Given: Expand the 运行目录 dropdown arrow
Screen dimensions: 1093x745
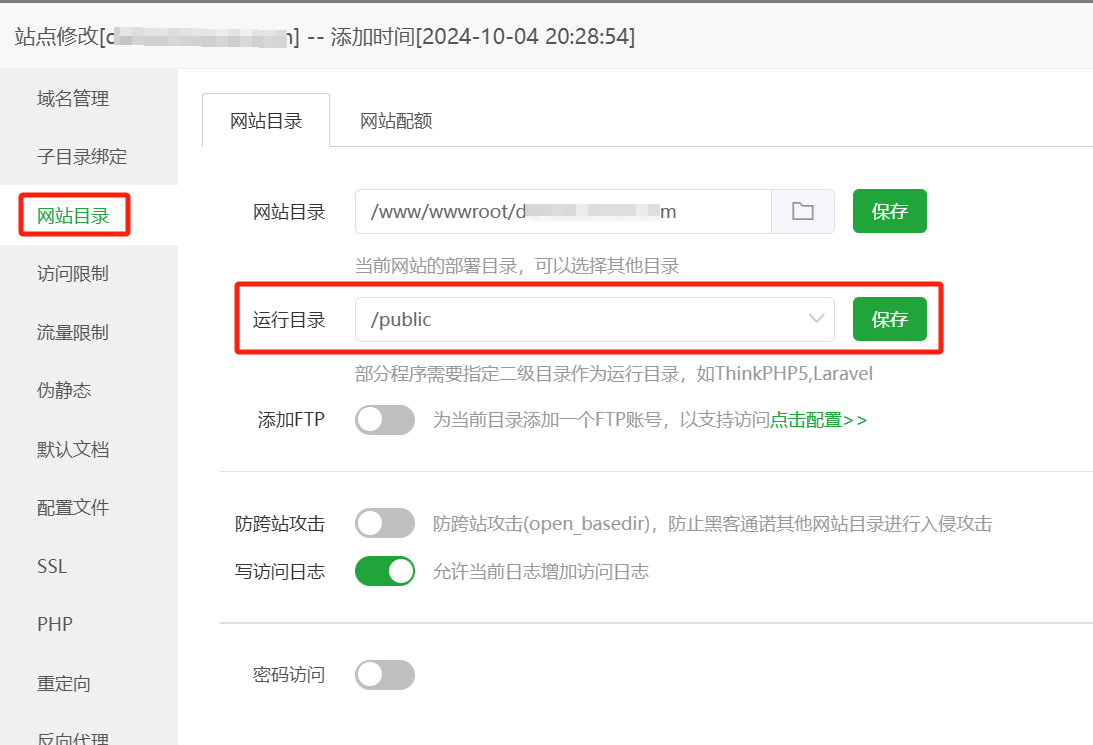Looking at the screenshot, I should (x=815, y=320).
